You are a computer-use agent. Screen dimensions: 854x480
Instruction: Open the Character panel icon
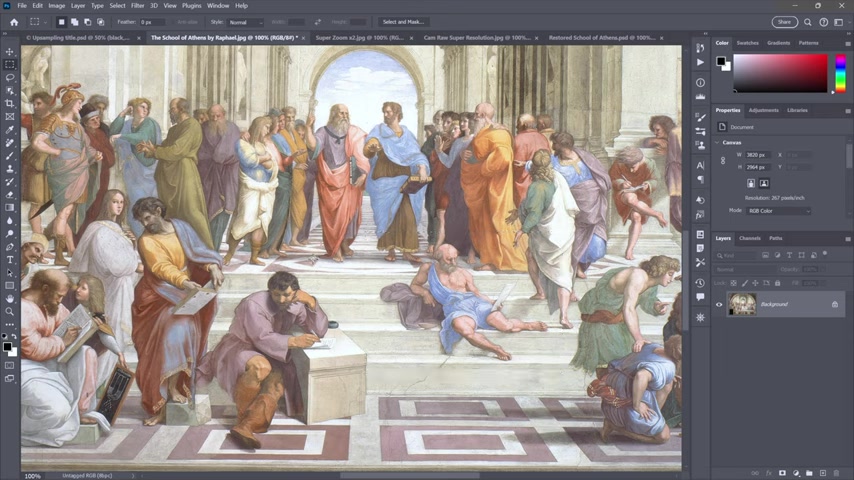click(x=700, y=166)
